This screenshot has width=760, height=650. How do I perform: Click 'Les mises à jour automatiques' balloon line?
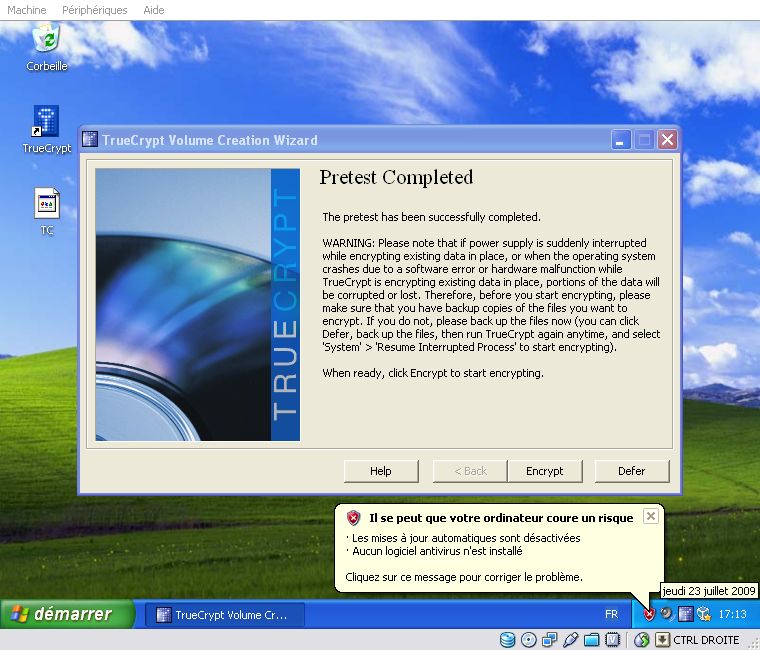[465, 538]
